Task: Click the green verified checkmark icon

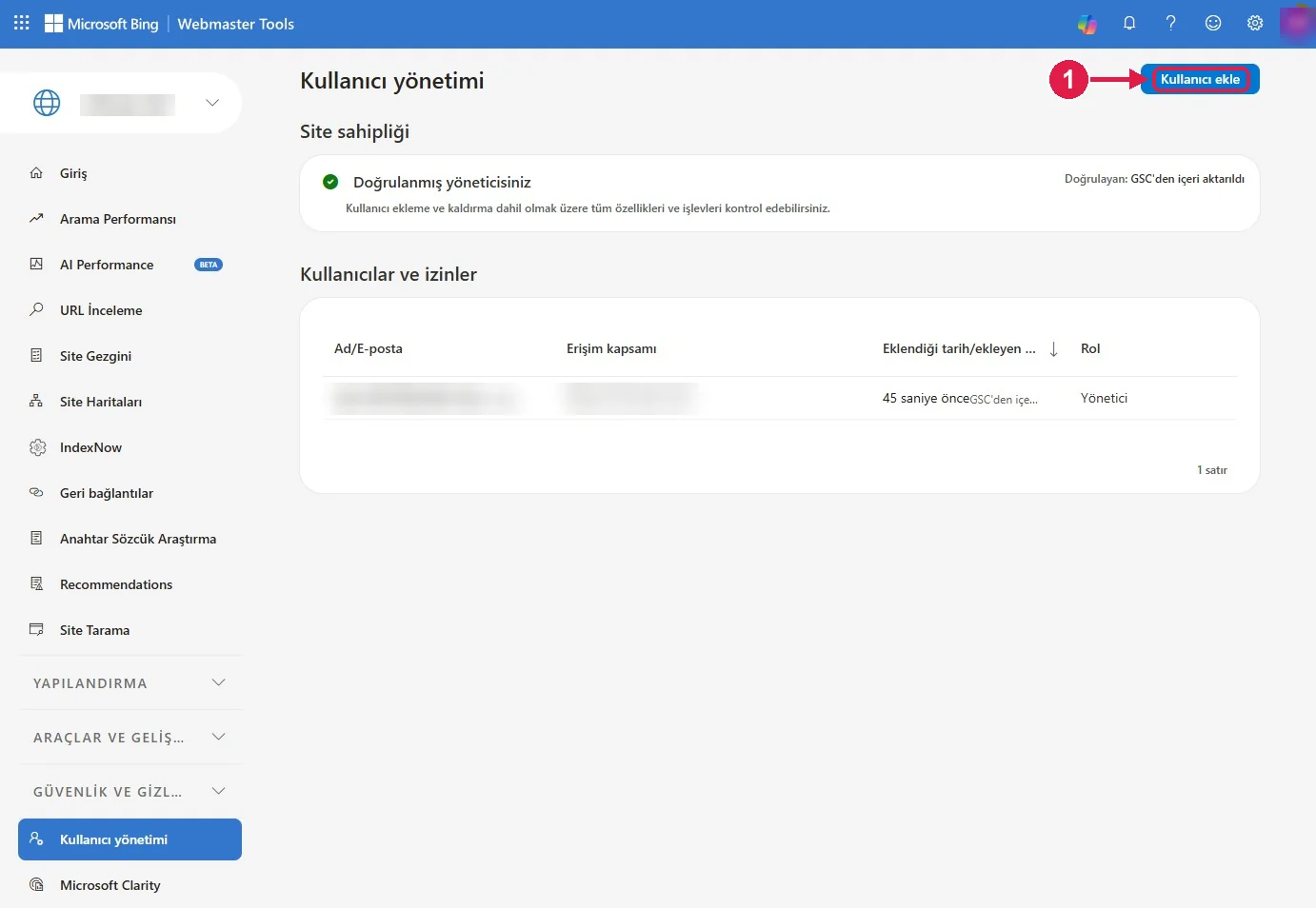Action: pyautogui.click(x=330, y=182)
